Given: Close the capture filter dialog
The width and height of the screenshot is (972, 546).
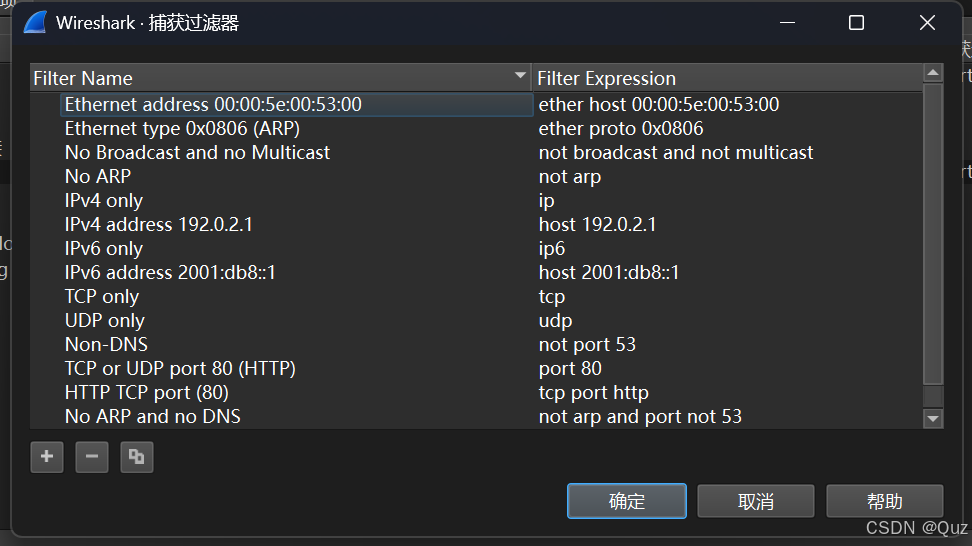Looking at the screenshot, I should (x=927, y=23).
